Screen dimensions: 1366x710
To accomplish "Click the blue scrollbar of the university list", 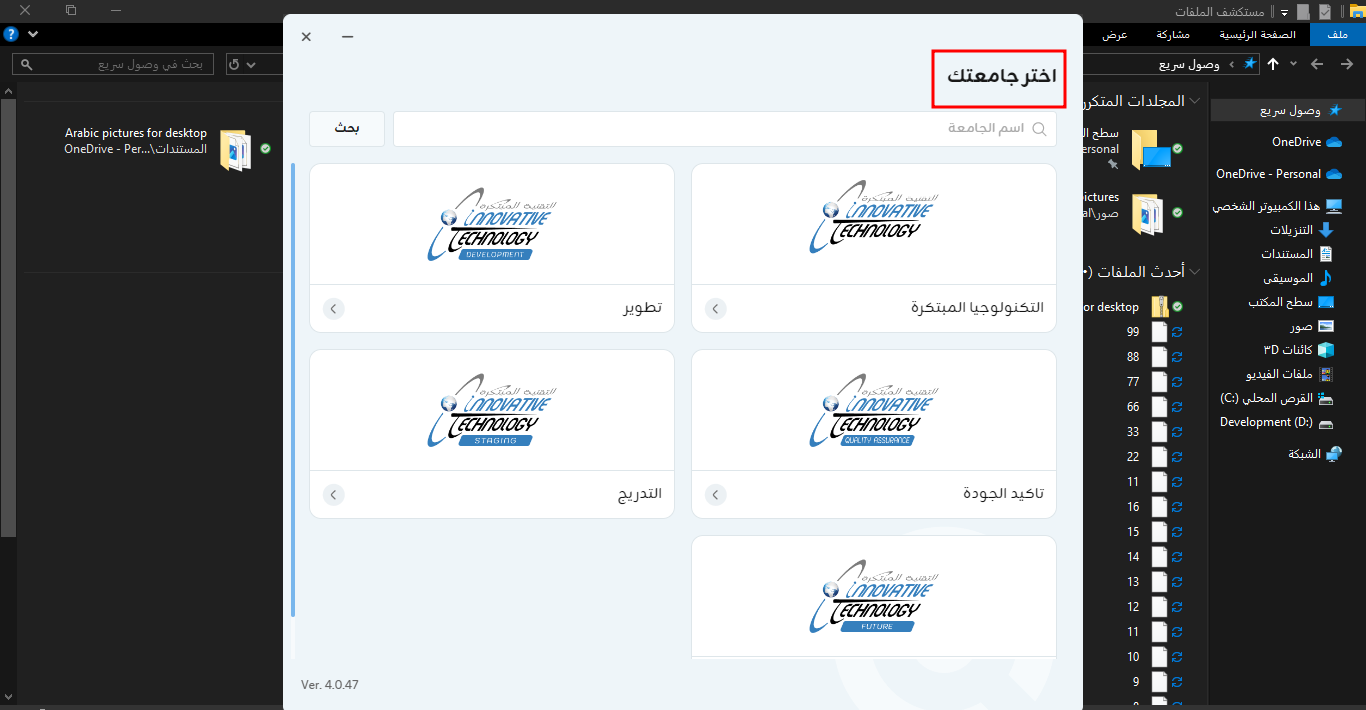I will pyautogui.click(x=293, y=390).
